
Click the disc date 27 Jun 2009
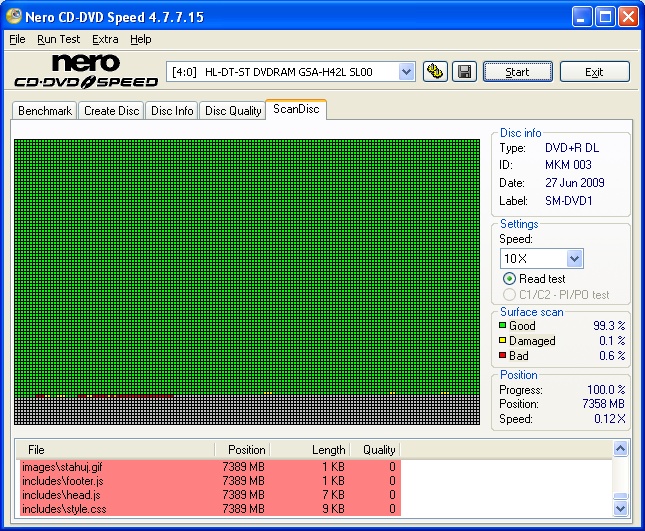tap(575, 183)
